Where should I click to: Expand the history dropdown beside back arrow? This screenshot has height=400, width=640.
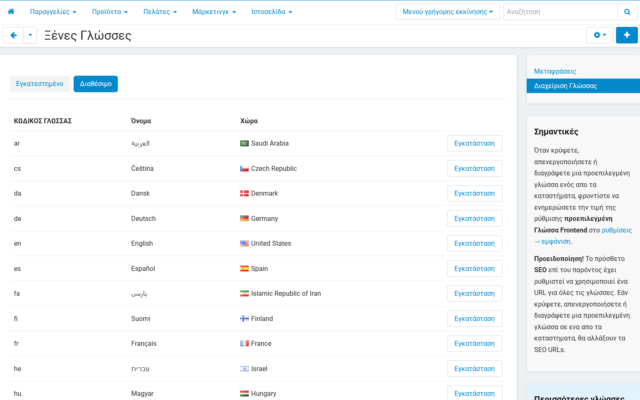coord(30,35)
